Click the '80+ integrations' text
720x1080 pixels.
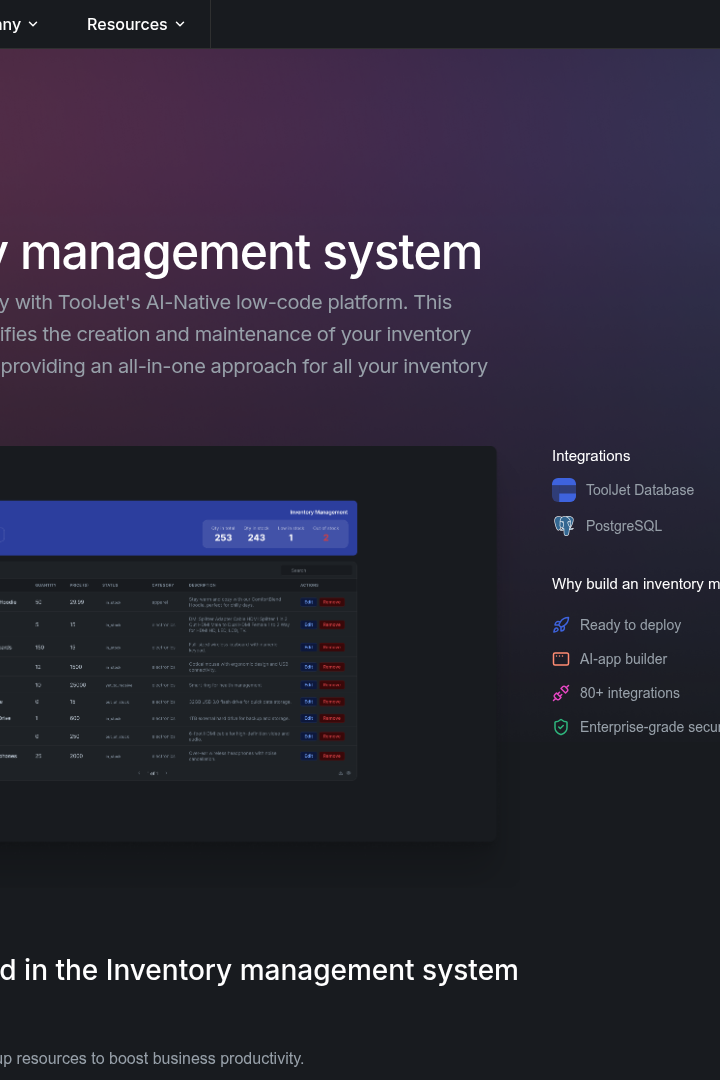(630, 693)
